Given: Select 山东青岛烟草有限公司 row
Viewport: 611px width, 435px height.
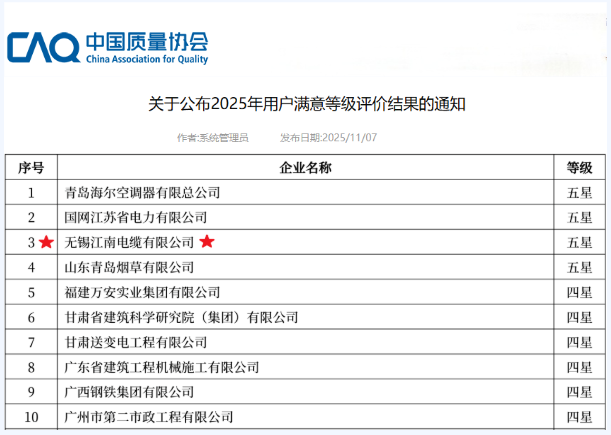Looking at the screenshot, I should (129, 267).
